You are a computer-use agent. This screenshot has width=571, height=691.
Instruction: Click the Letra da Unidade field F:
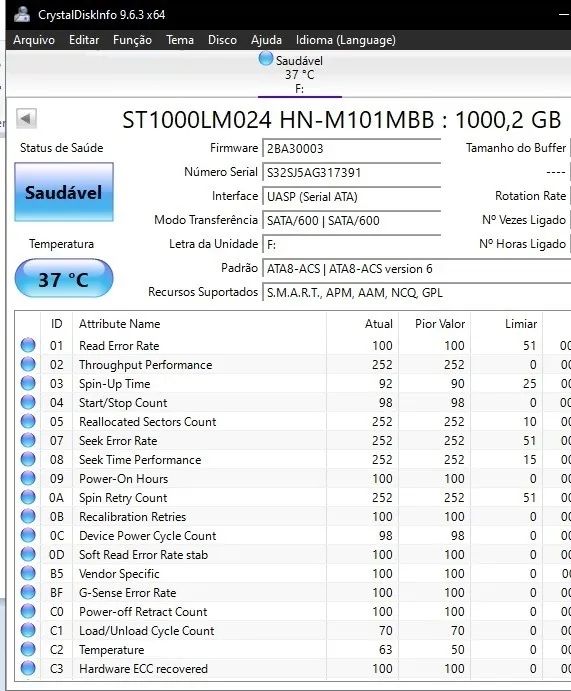coord(352,245)
